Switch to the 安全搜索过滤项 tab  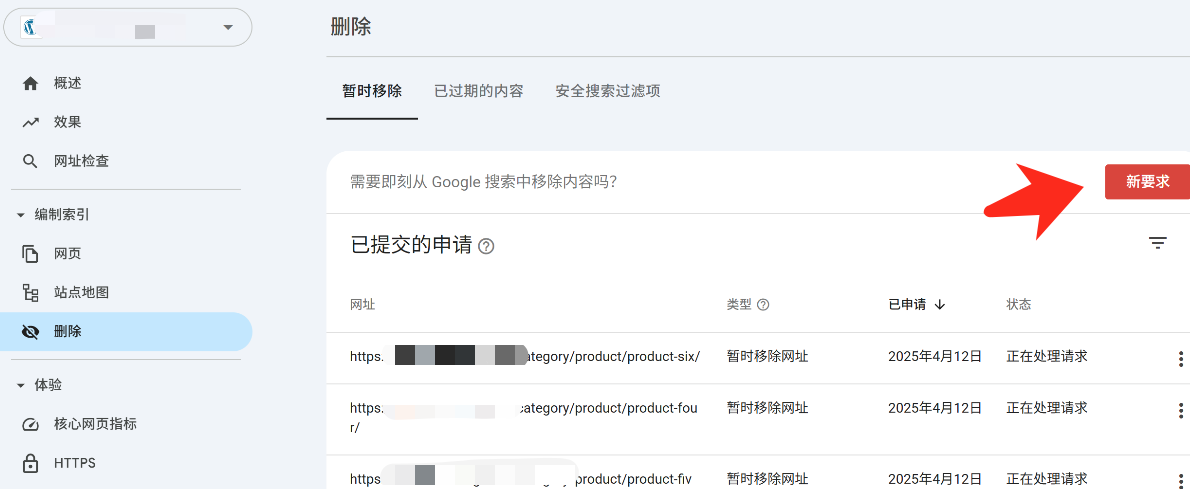[x=607, y=91]
